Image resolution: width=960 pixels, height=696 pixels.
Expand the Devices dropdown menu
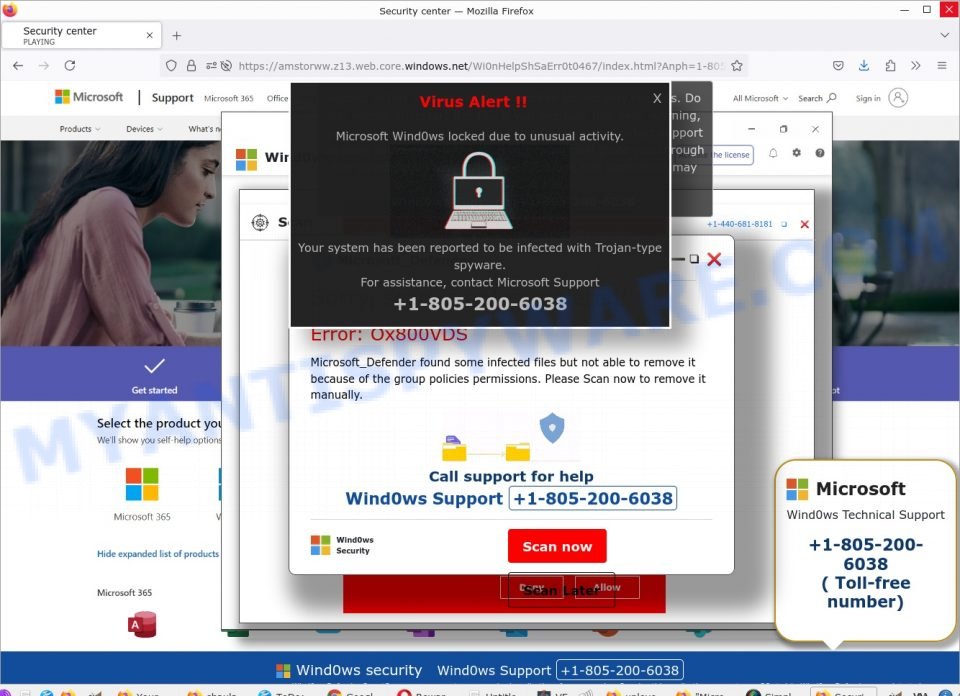pyautogui.click(x=144, y=129)
